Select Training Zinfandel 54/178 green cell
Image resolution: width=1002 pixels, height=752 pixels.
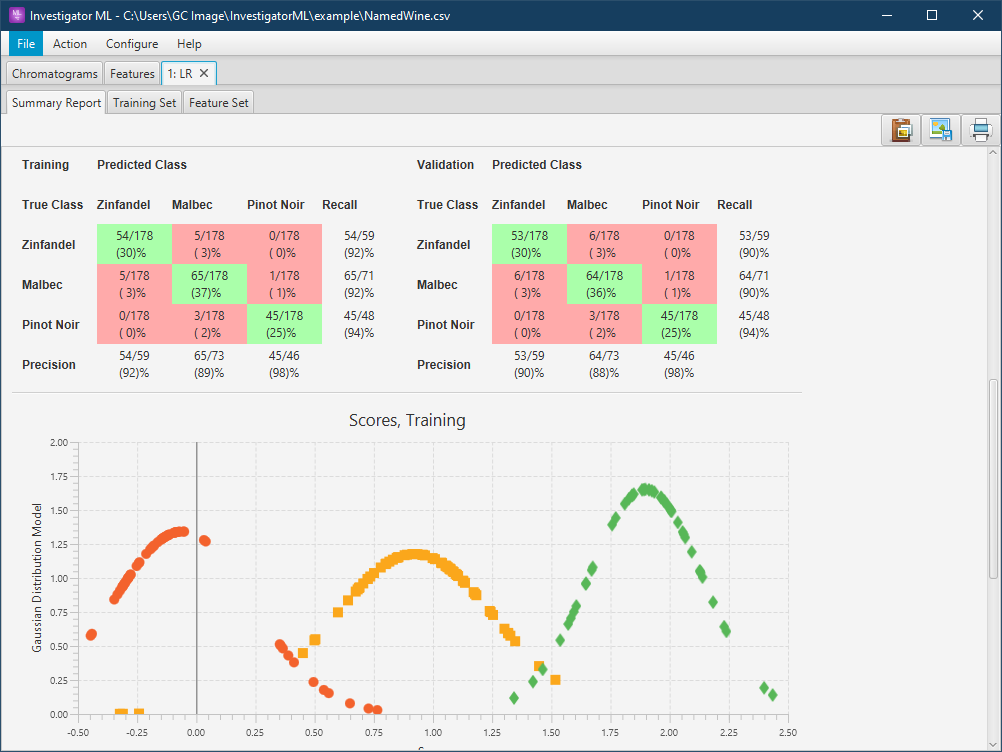[134, 244]
